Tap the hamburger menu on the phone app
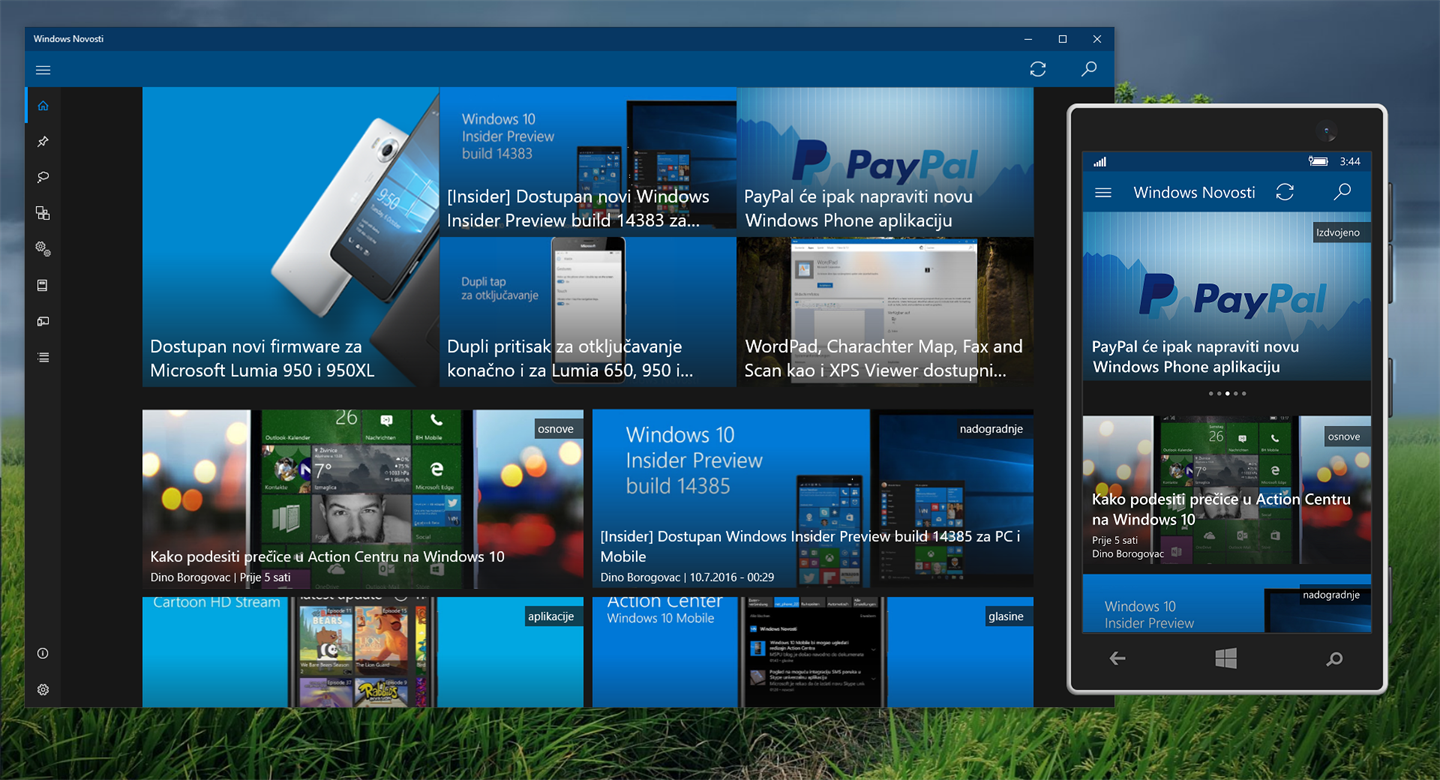This screenshot has height=780, width=1440. click(x=1103, y=192)
